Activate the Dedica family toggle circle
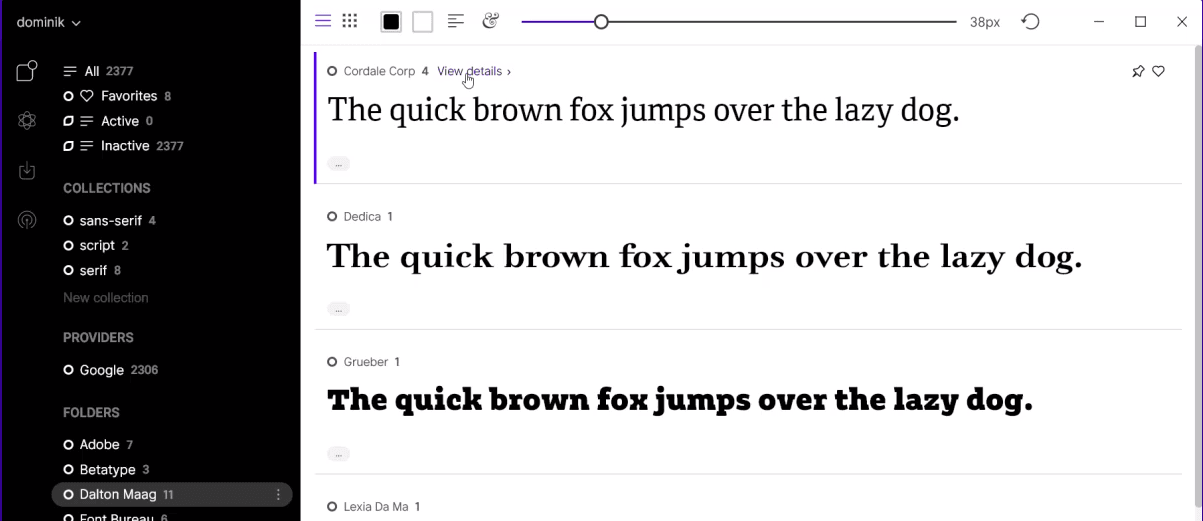The width and height of the screenshot is (1203, 521). click(332, 216)
